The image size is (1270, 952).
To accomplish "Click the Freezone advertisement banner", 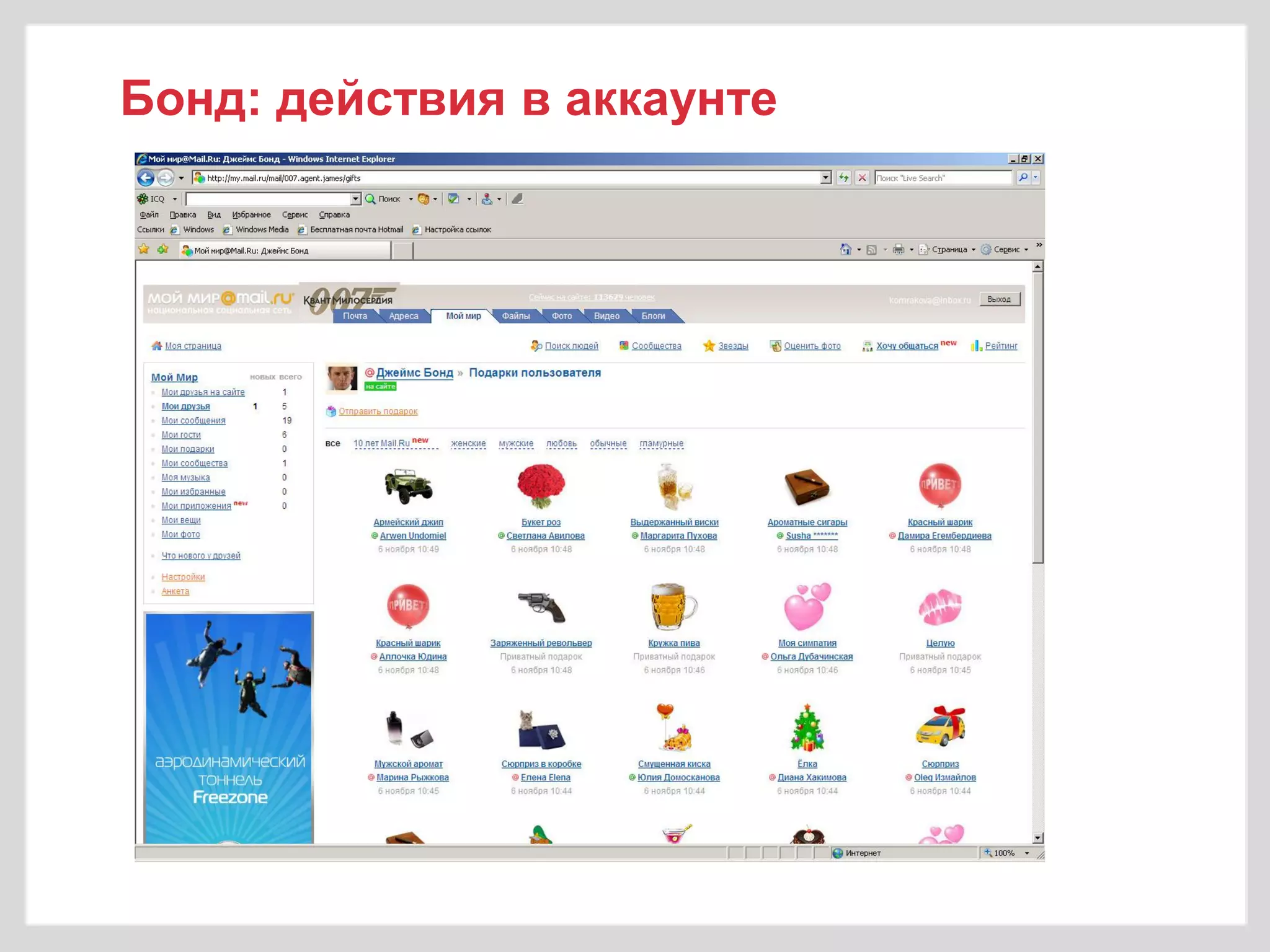I will click(229, 728).
